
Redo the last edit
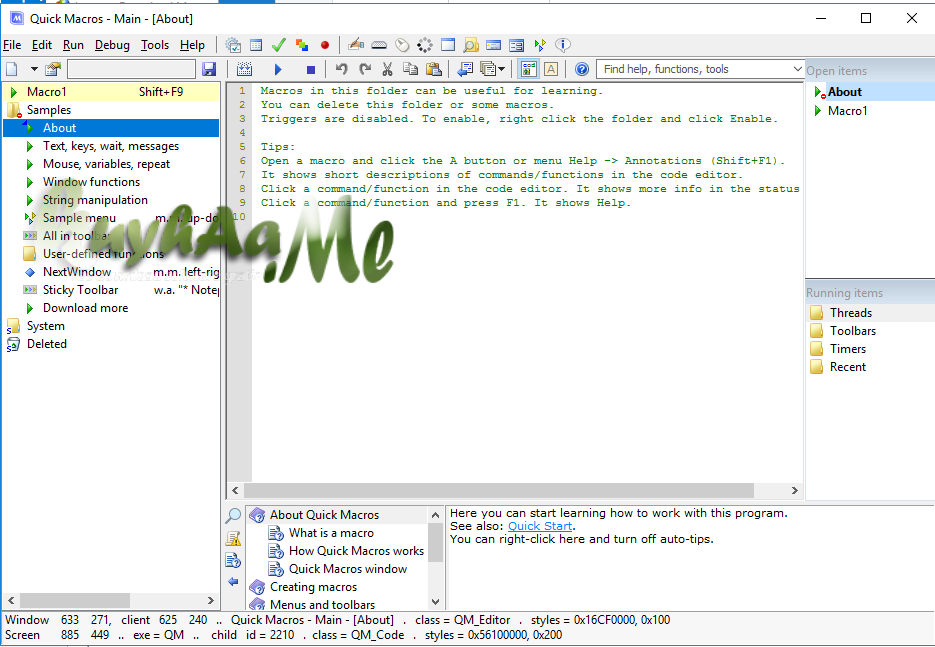(x=364, y=69)
